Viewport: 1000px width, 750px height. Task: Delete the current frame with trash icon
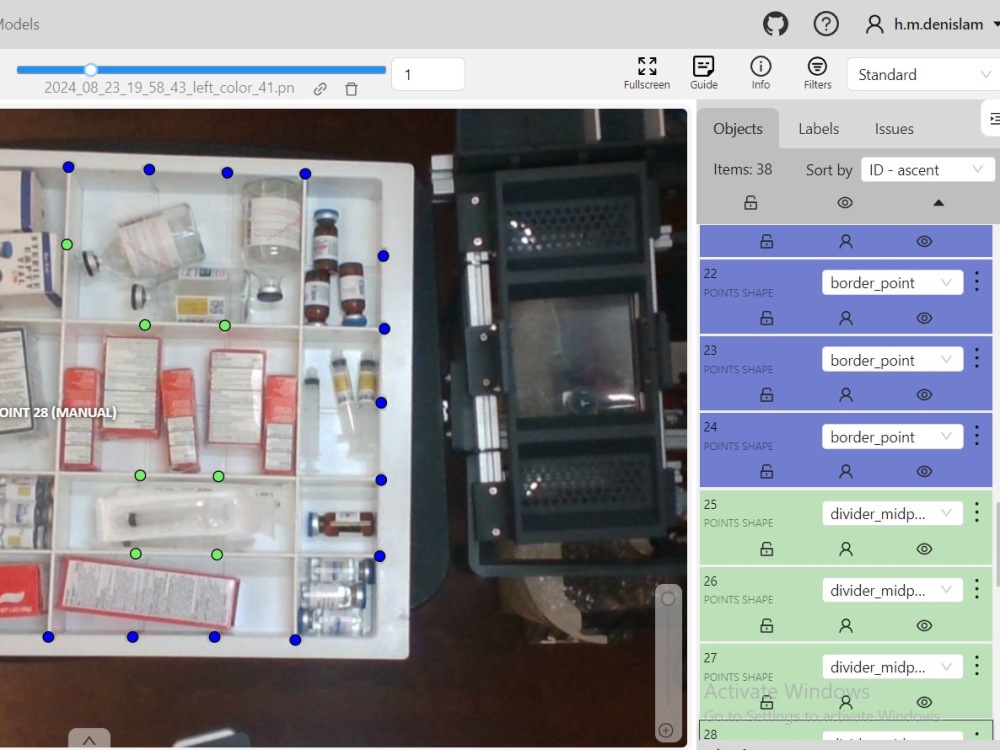pyautogui.click(x=351, y=89)
